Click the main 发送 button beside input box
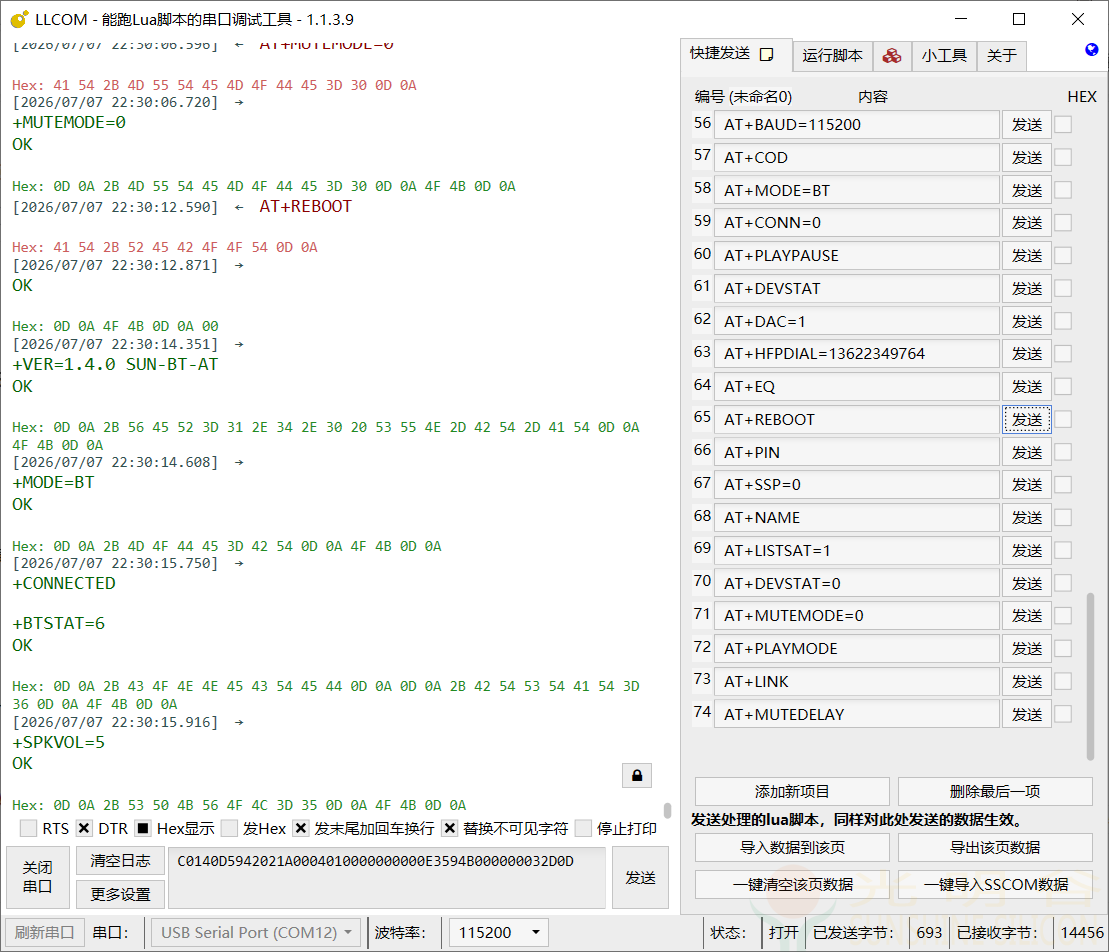This screenshot has width=1109, height=952. coord(640,878)
